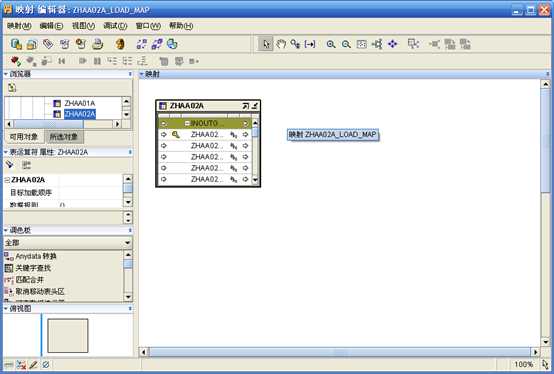
Task: Click the debug resume arrow icon
Action: (82, 61)
